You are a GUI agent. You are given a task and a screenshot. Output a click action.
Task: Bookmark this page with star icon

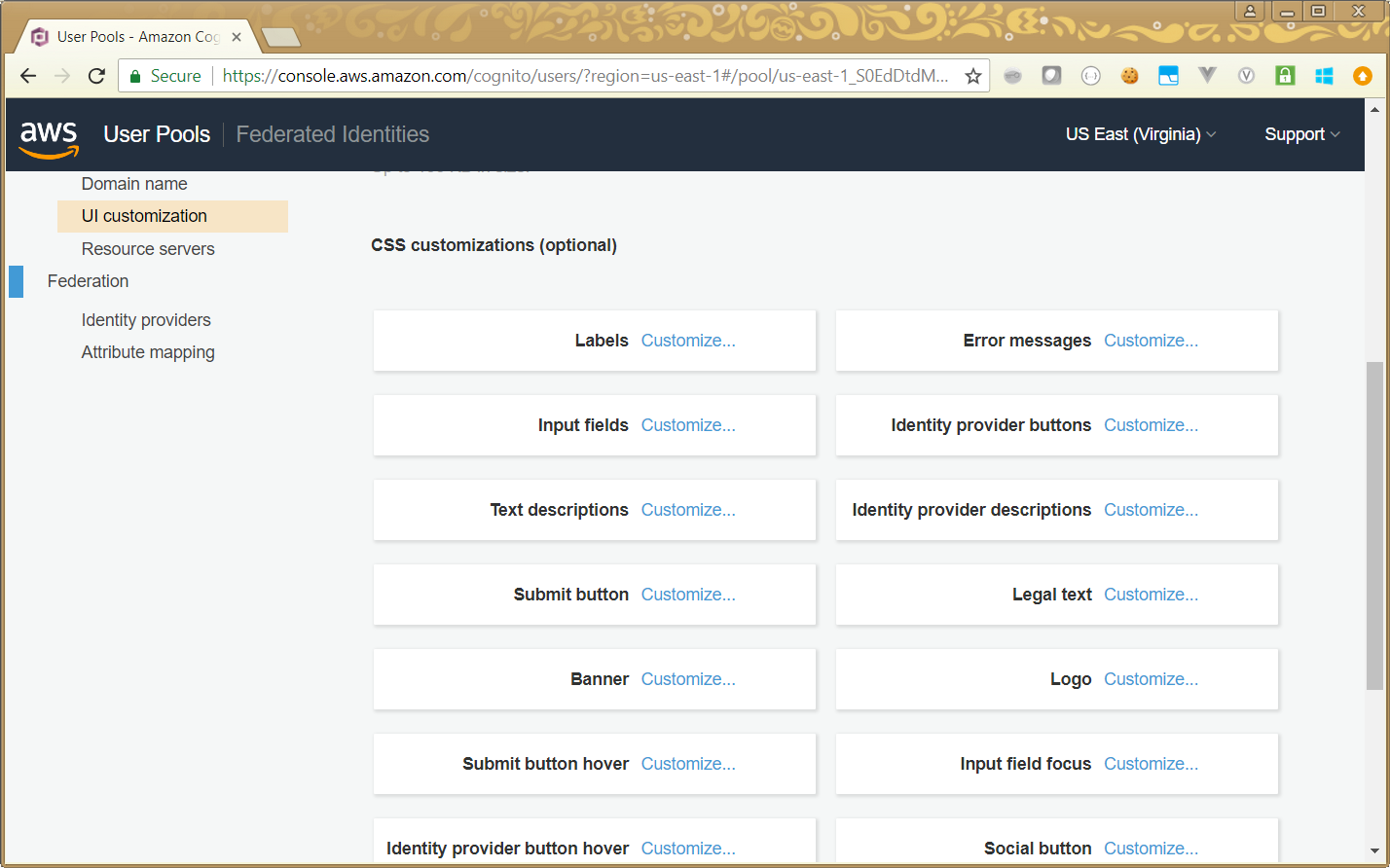972,76
